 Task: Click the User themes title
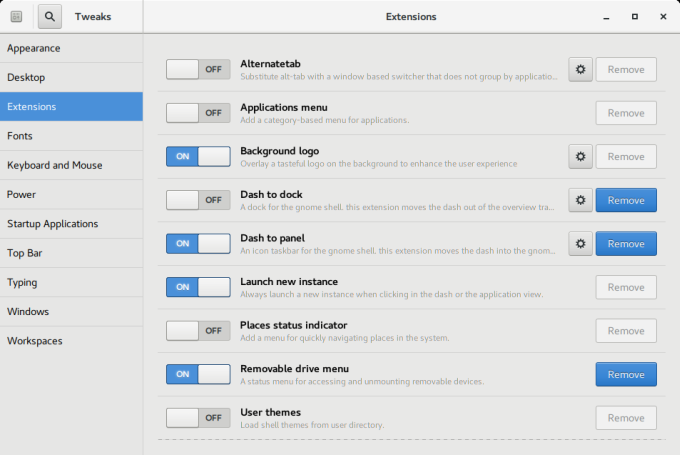[x=271, y=412]
